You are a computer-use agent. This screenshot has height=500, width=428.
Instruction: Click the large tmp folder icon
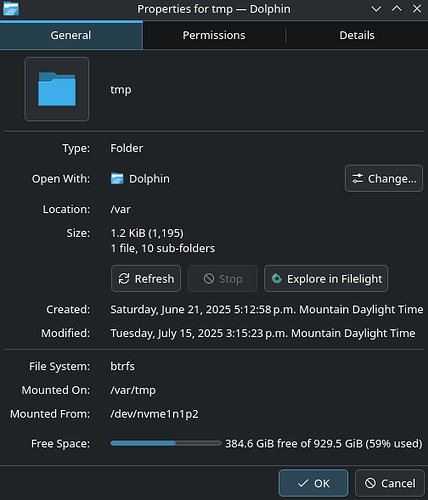57,89
